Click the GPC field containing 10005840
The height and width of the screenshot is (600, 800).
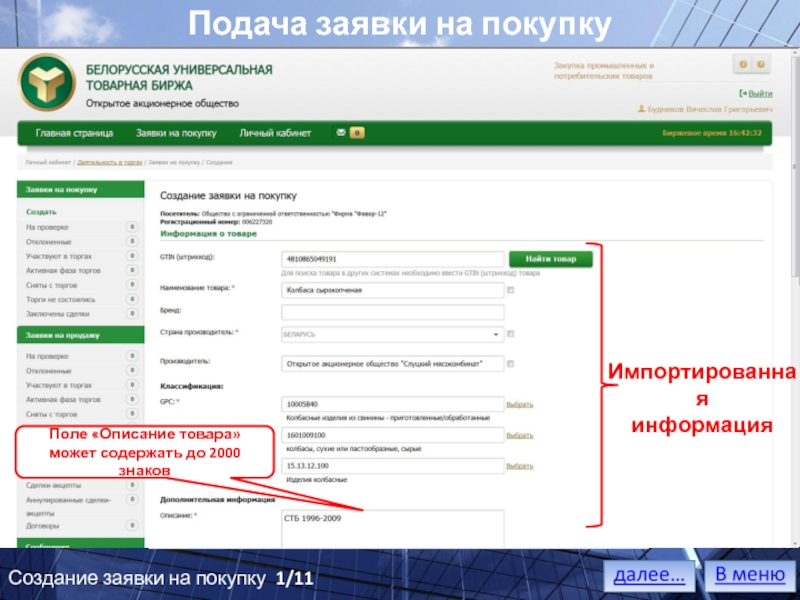pos(392,404)
